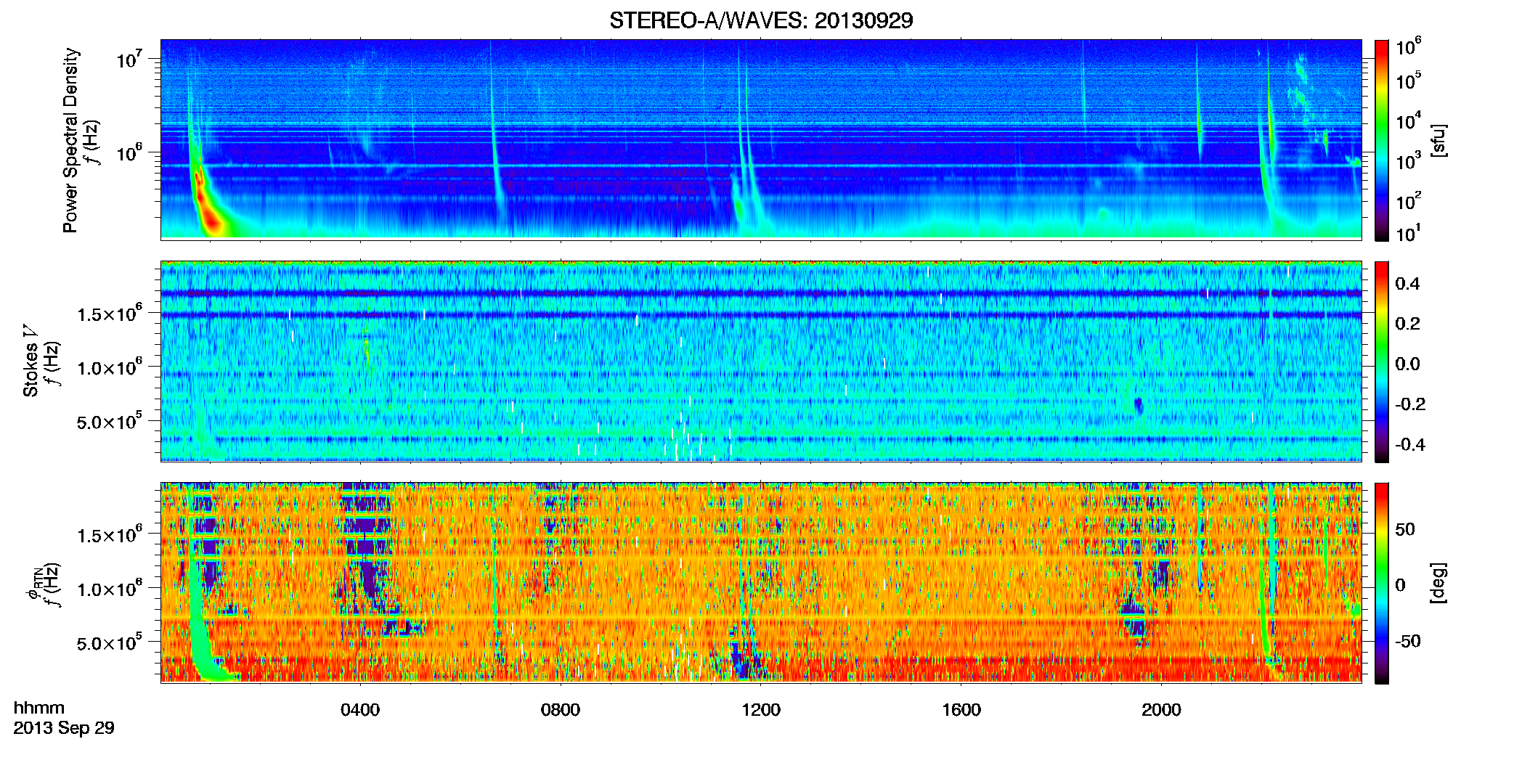Image resolution: width=1522 pixels, height=784 pixels.
Task: Click the Stokes V colorbar
Action: click(x=1382, y=362)
